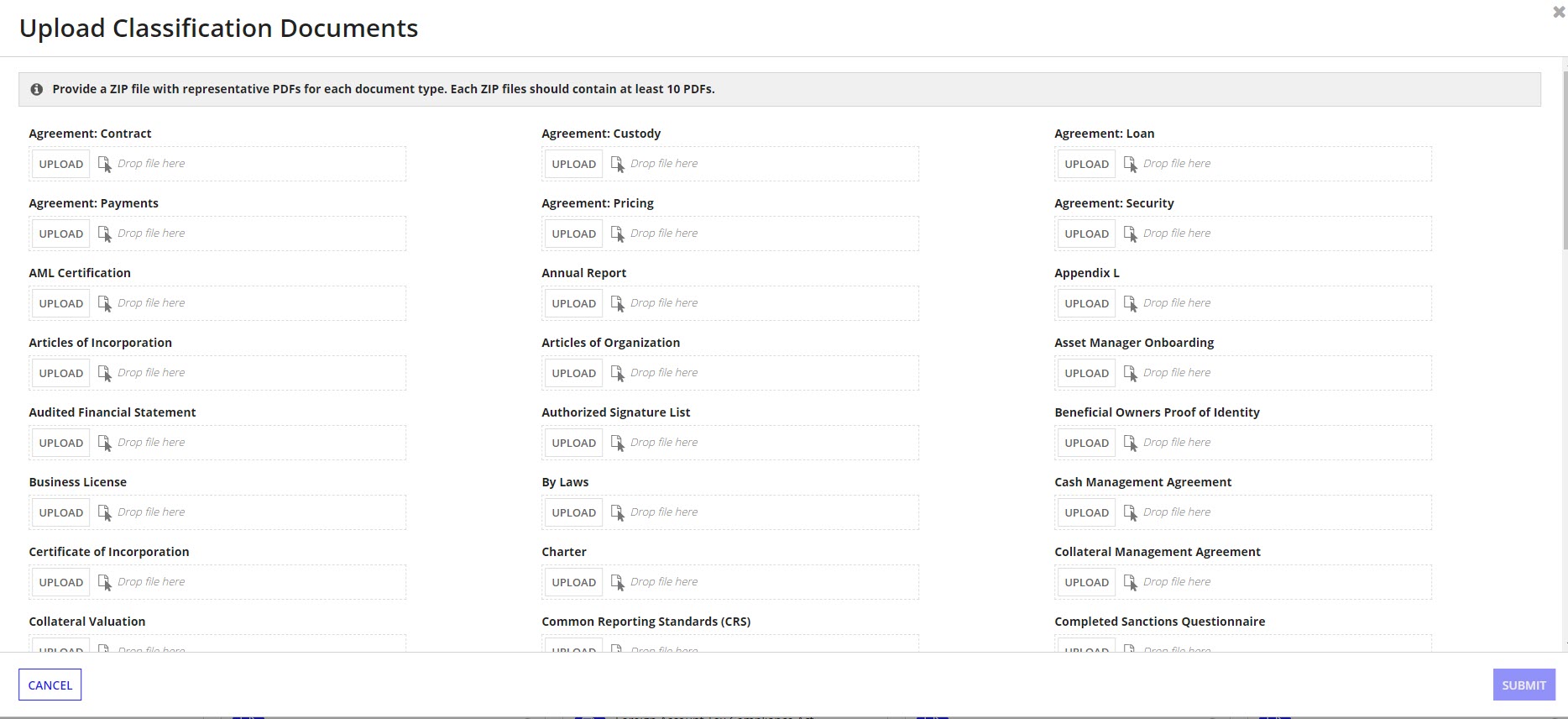Click UPLOAD under Agreement: Payments
1568x719 pixels.
click(x=61, y=234)
